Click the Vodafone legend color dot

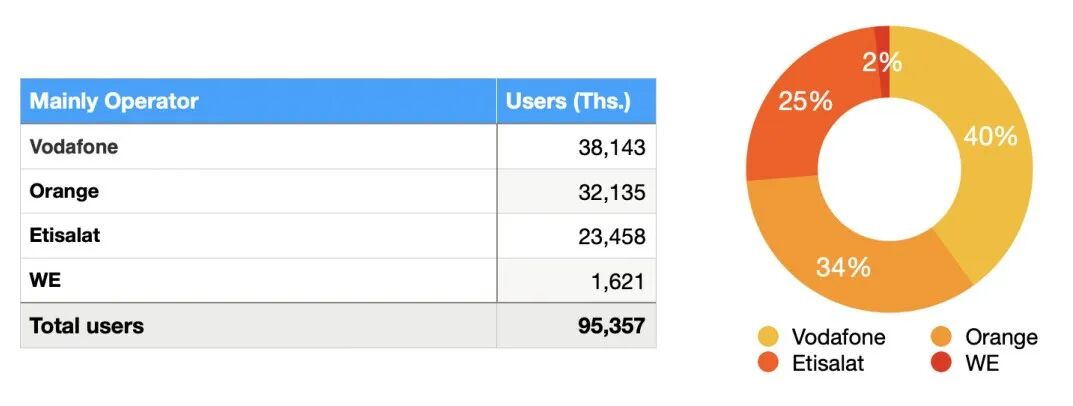769,337
